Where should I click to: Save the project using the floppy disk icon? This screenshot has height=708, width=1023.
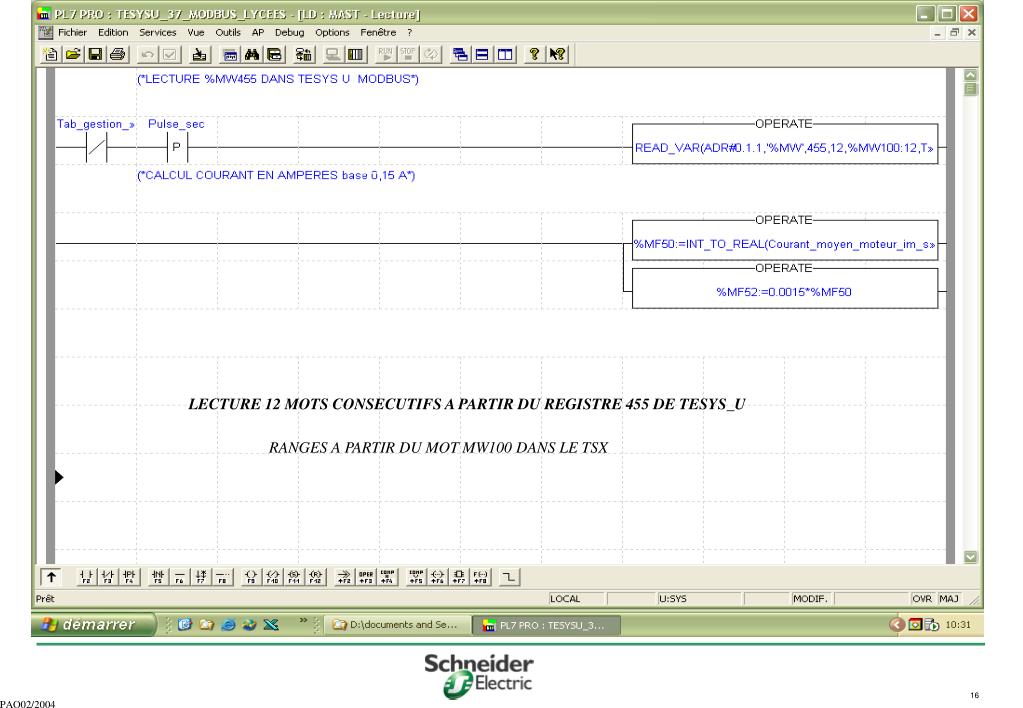pos(95,55)
